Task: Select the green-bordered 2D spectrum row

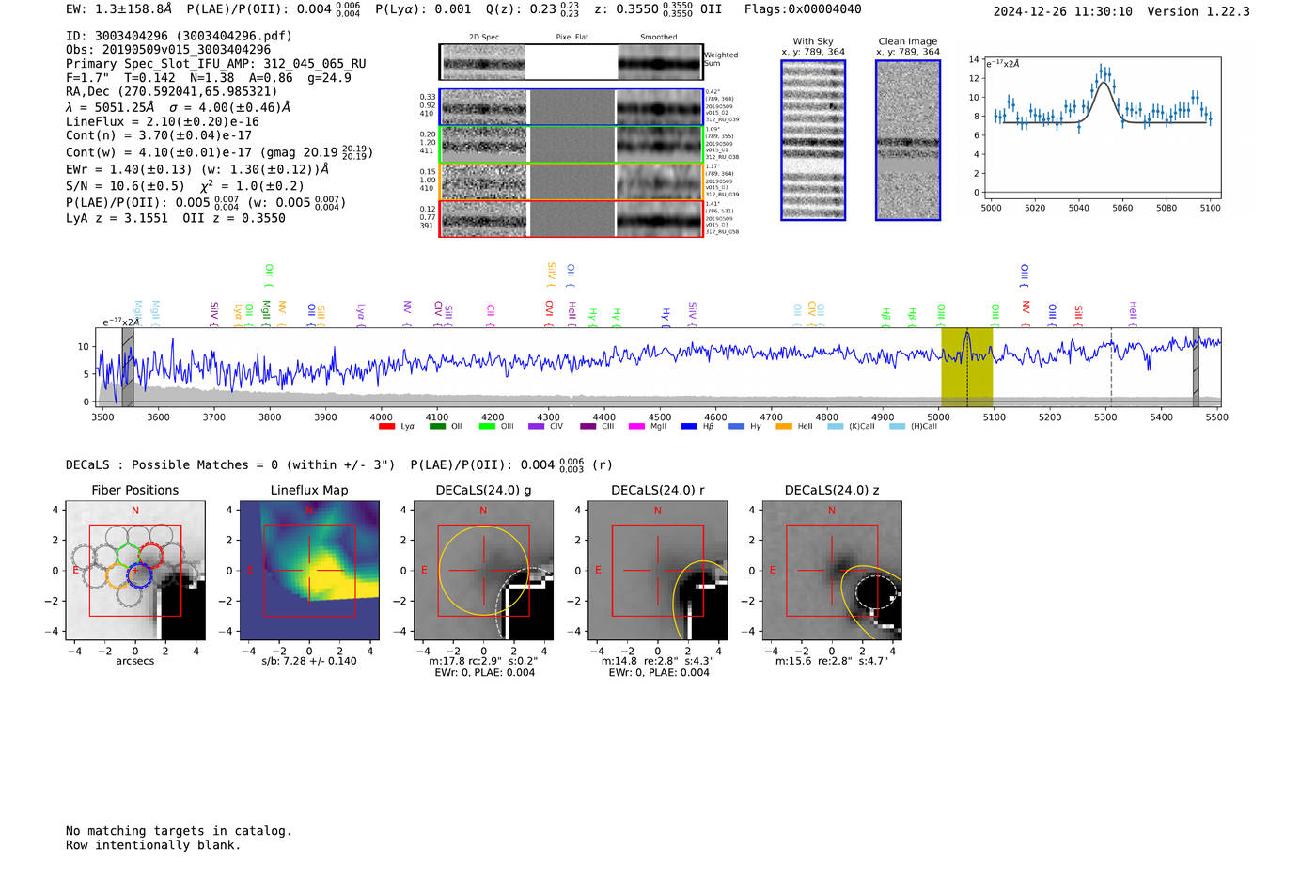Action: tap(572, 144)
